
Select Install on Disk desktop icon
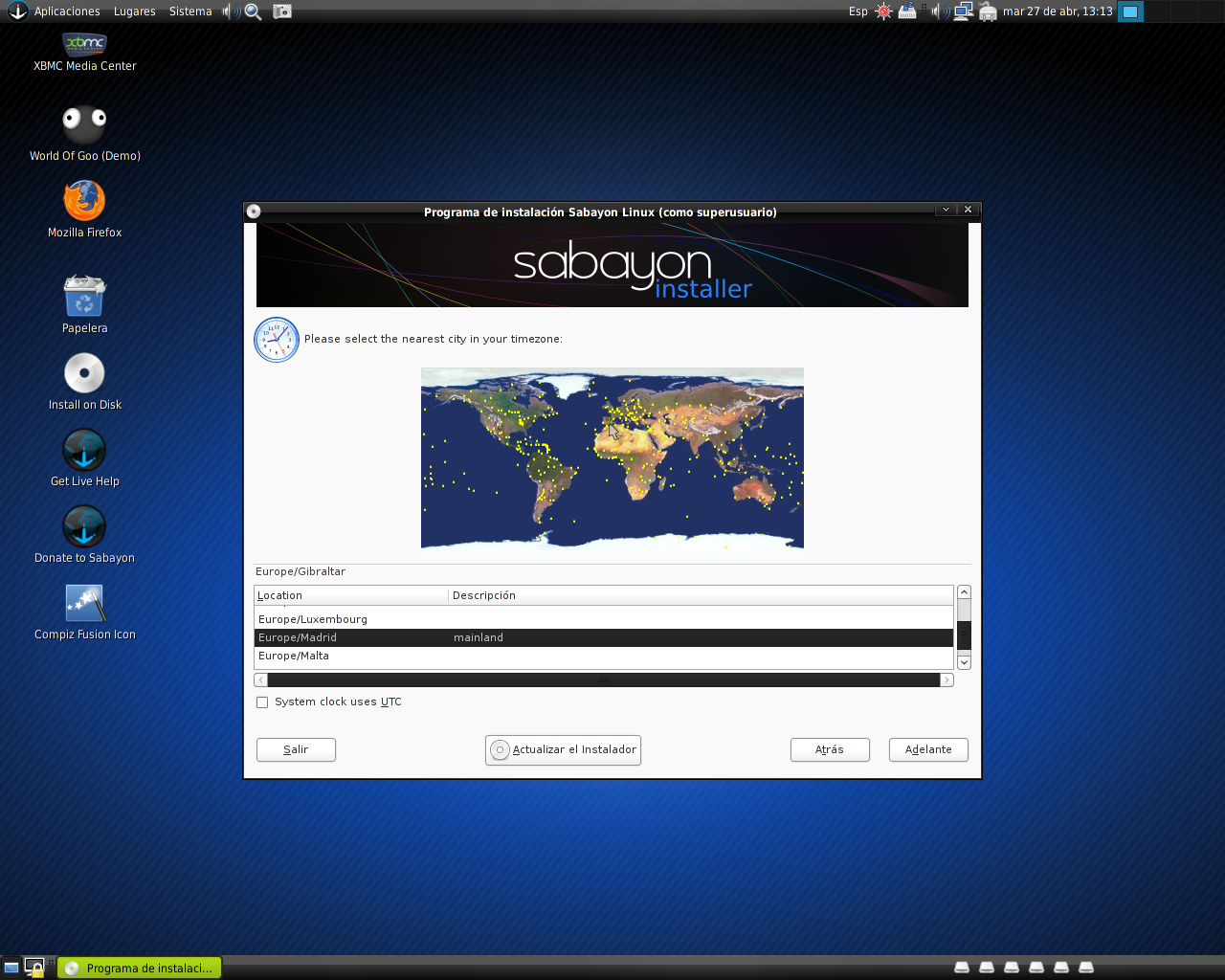click(x=85, y=382)
